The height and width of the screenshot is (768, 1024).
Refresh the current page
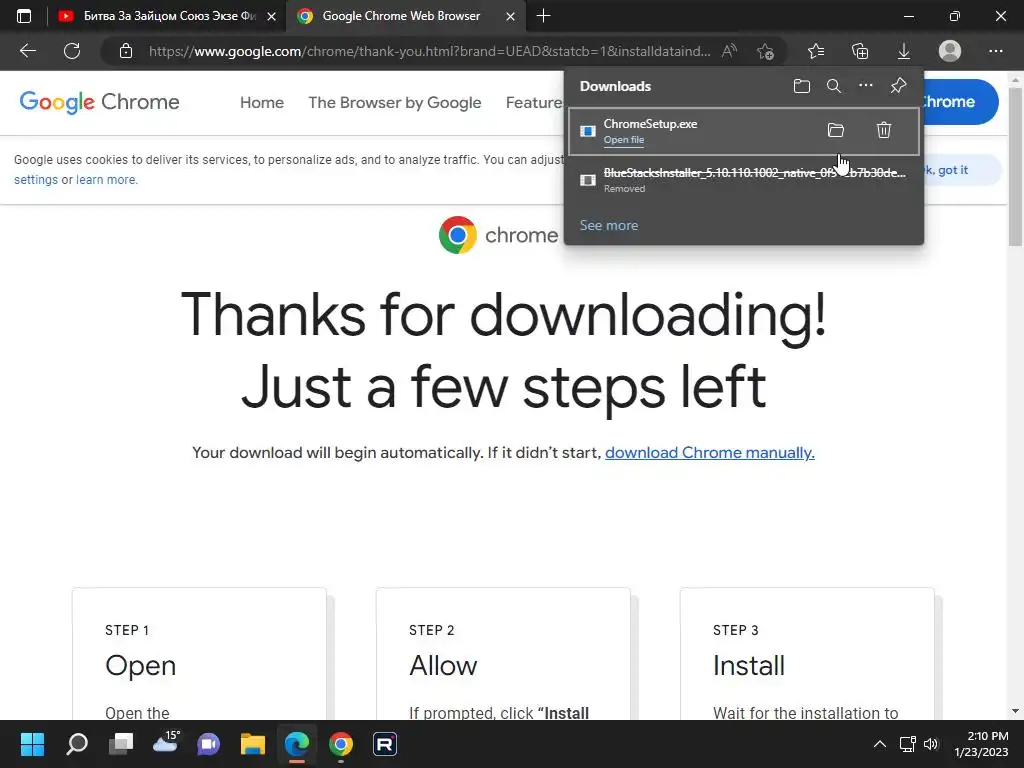72,51
